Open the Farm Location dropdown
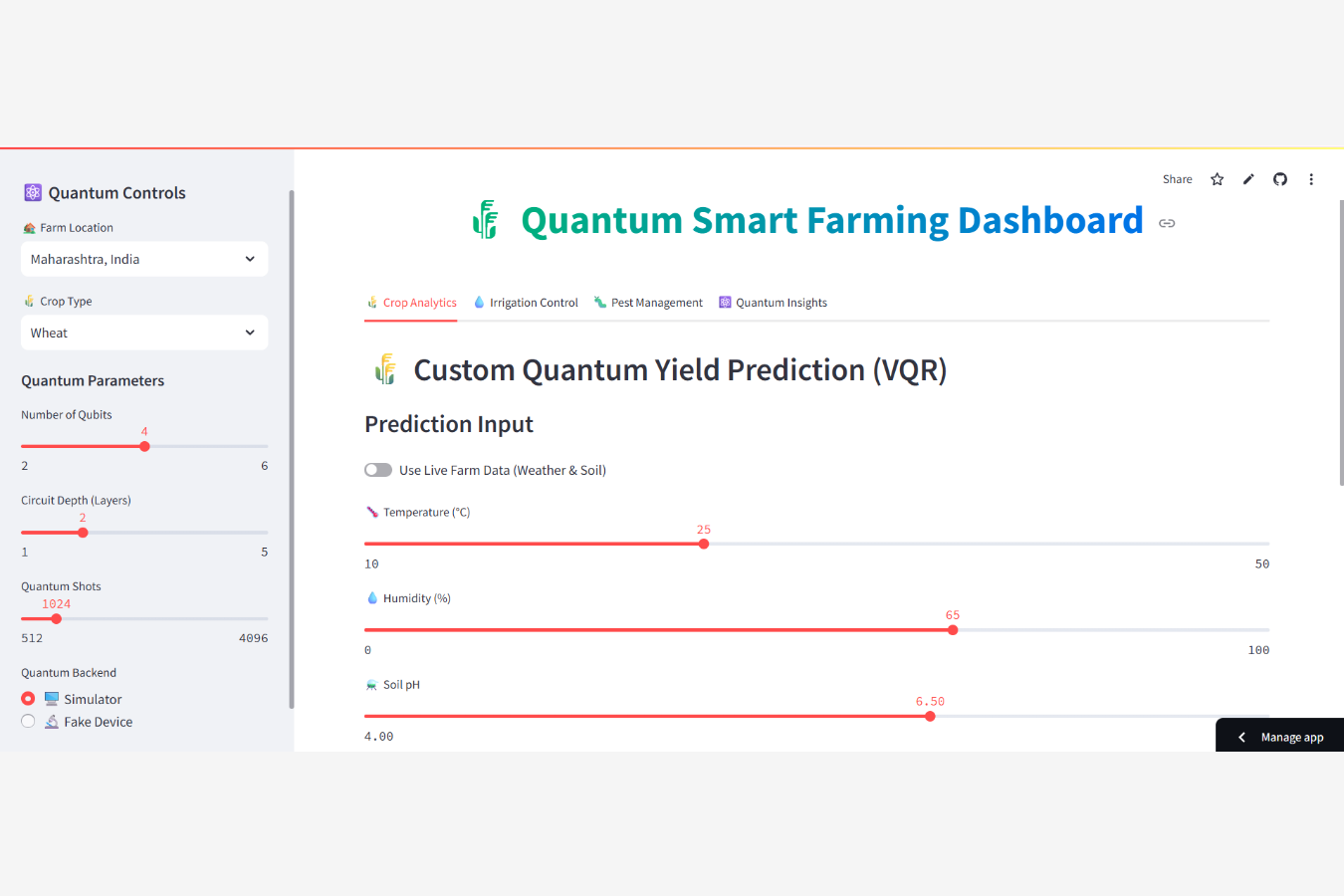This screenshot has width=1344, height=896. click(144, 259)
